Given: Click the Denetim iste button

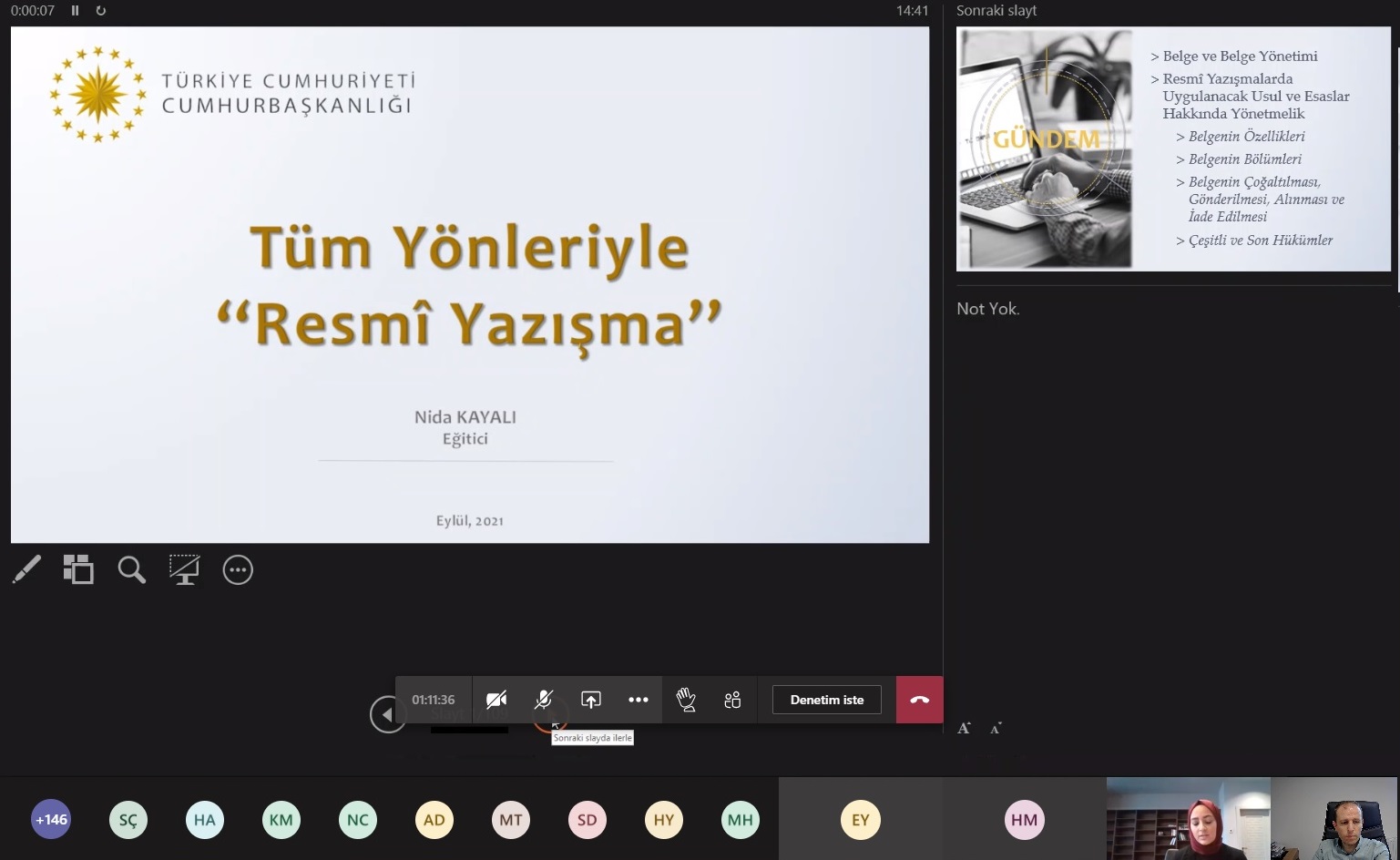Looking at the screenshot, I should [x=826, y=700].
